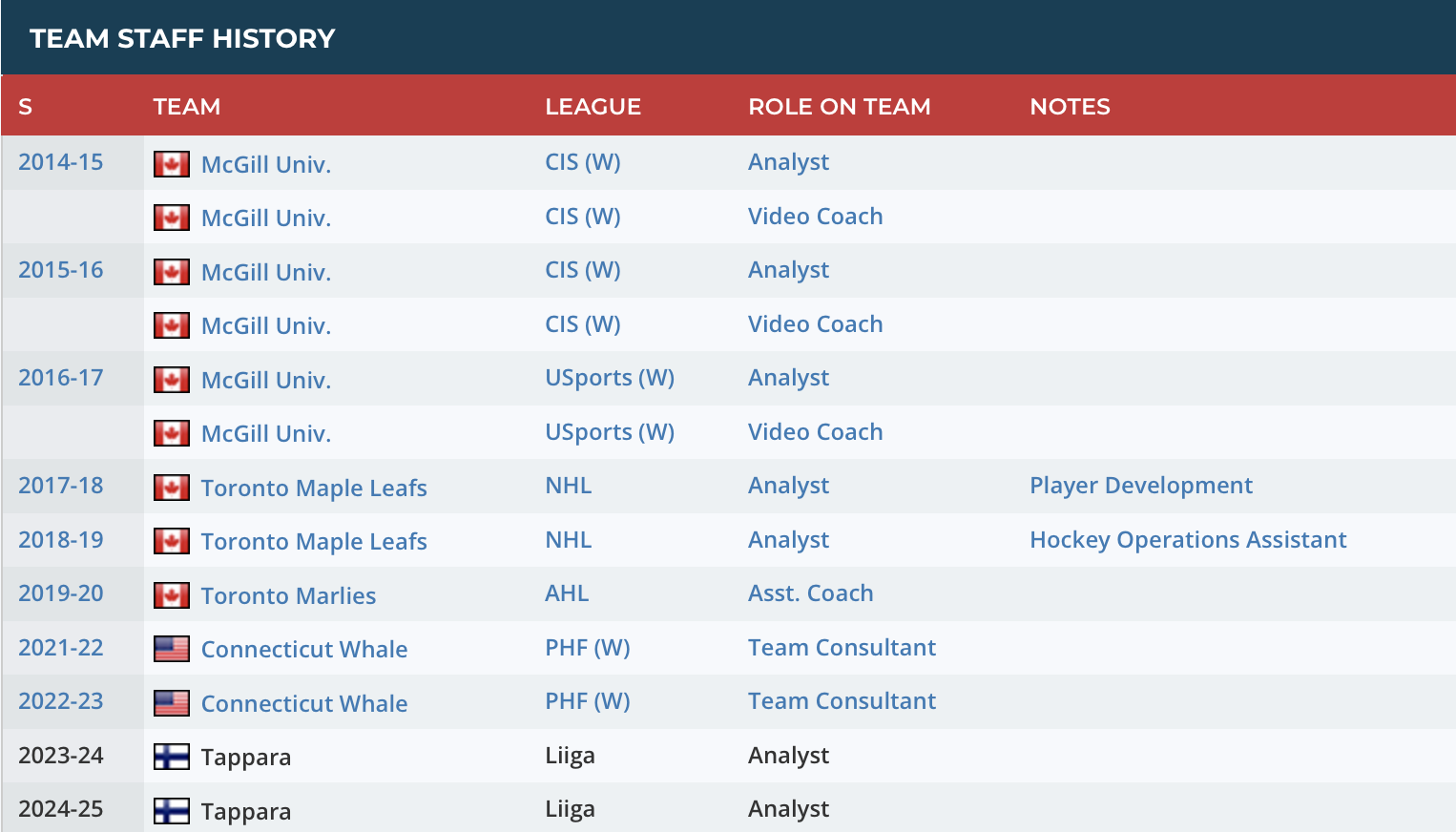Click the AHL league link
Screen dimensions: 1456x832
click(566, 593)
